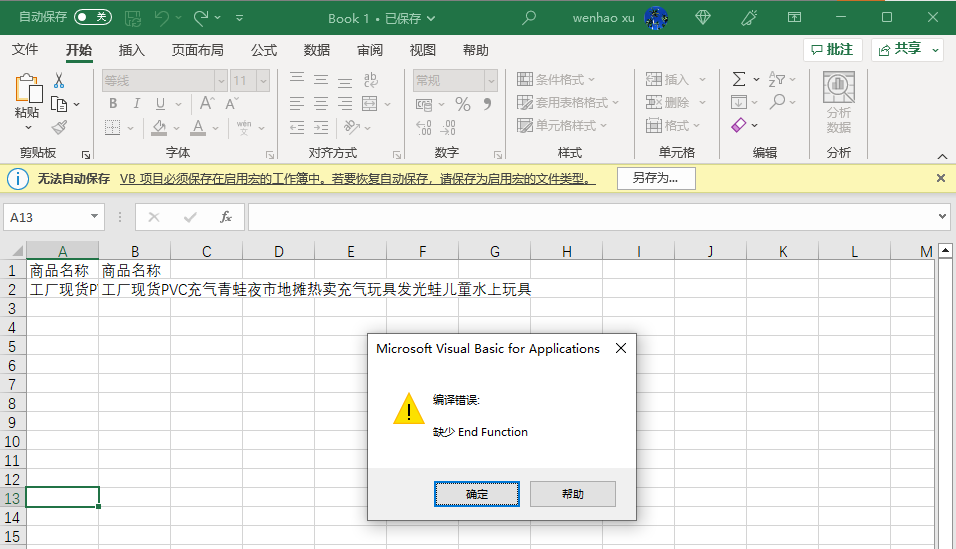Click the Clear eraser icon

[x=738, y=125]
